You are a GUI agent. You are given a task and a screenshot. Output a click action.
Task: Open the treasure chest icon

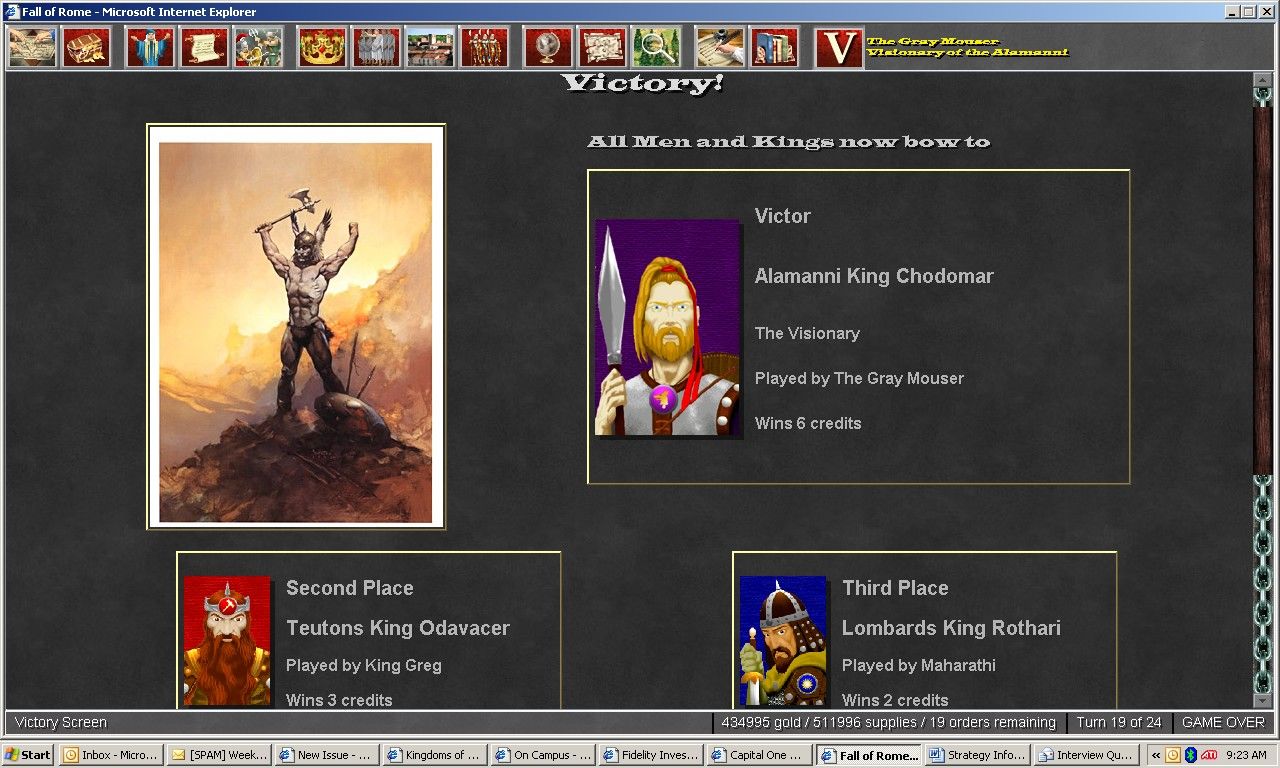[x=86, y=47]
